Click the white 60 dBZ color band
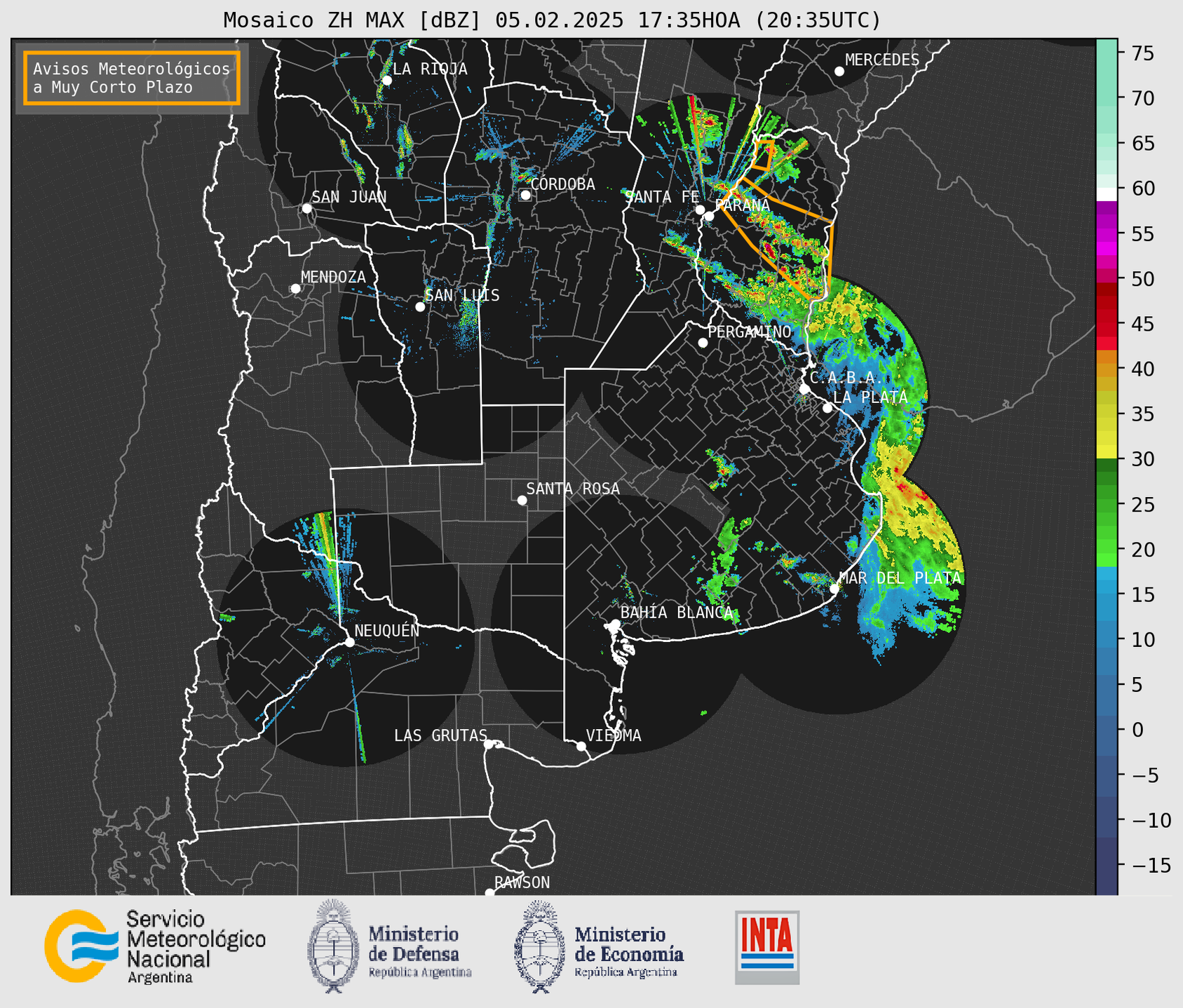Viewport: 1183px width, 1008px height. (x=1107, y=194)
